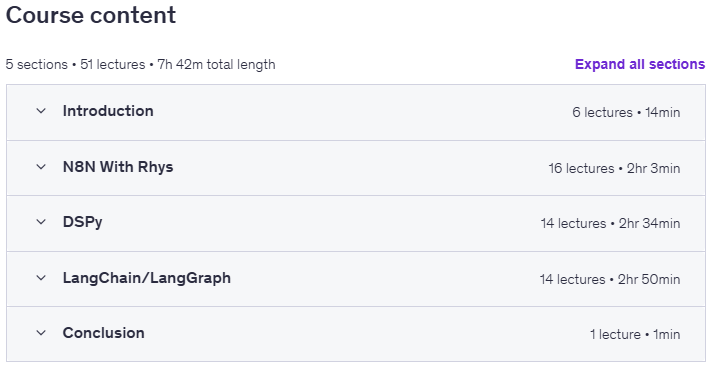The image size is (712, 367).
Task: Click the 51 lectures summary text
Action: (113, 64)
